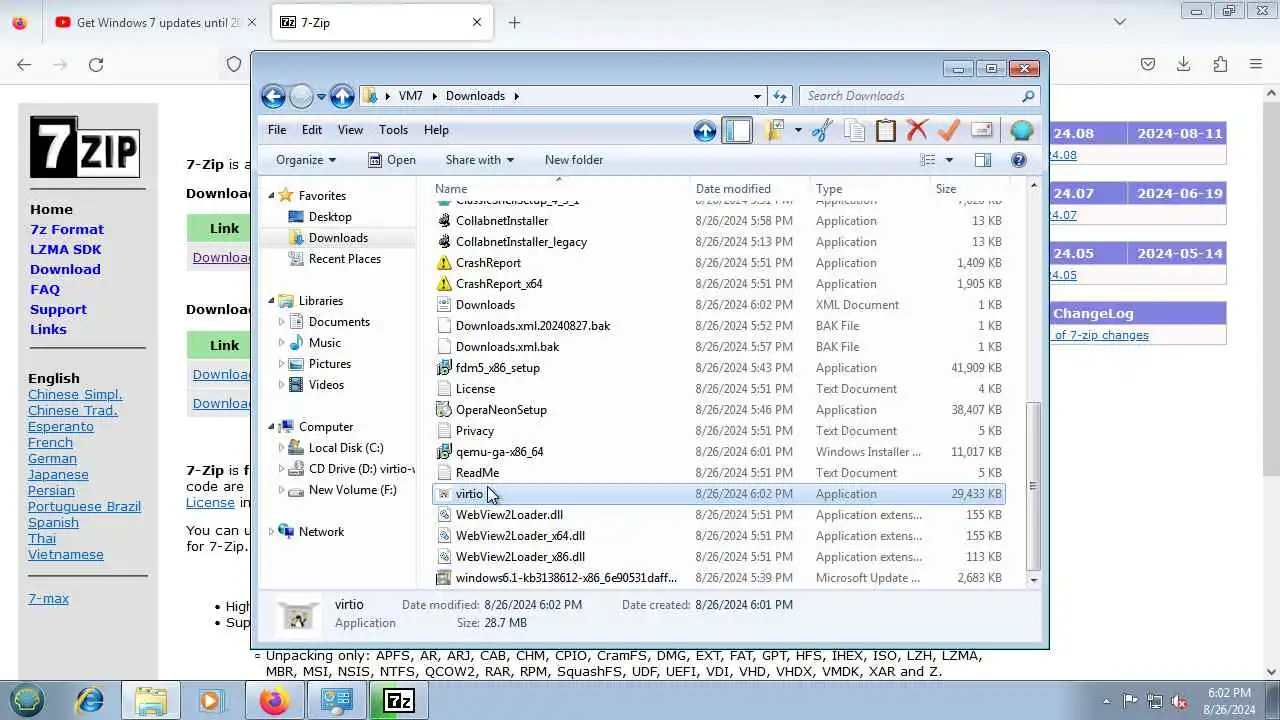Viewport: 1280px width, 720px height.
Task: Click the E-mail envelope toolbar icon
Action: point(981,130)
